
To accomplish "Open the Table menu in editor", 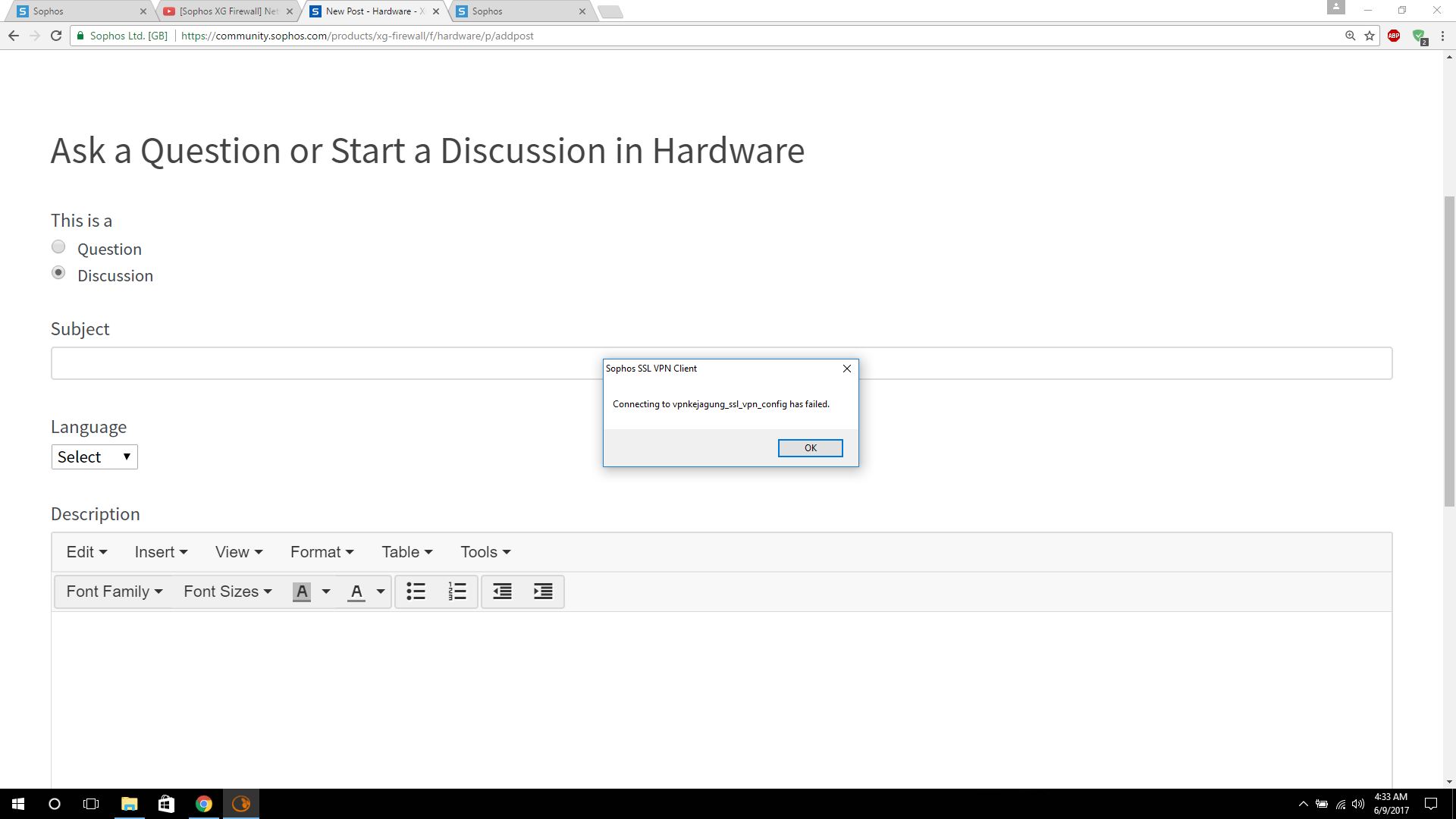I will pyautogui.click(x=407, y=552).
